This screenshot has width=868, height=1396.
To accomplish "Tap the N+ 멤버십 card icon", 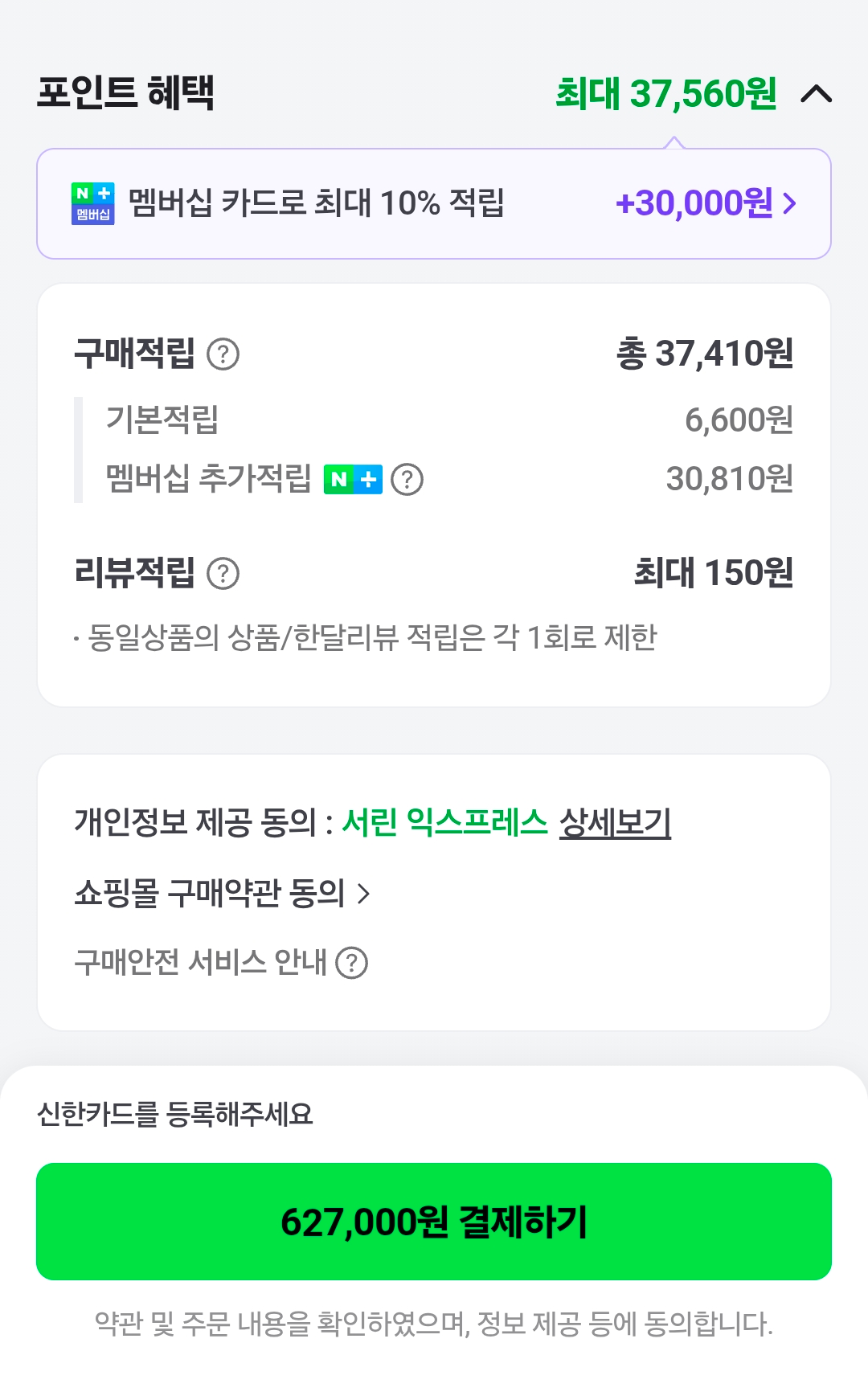I will [92, 203].
